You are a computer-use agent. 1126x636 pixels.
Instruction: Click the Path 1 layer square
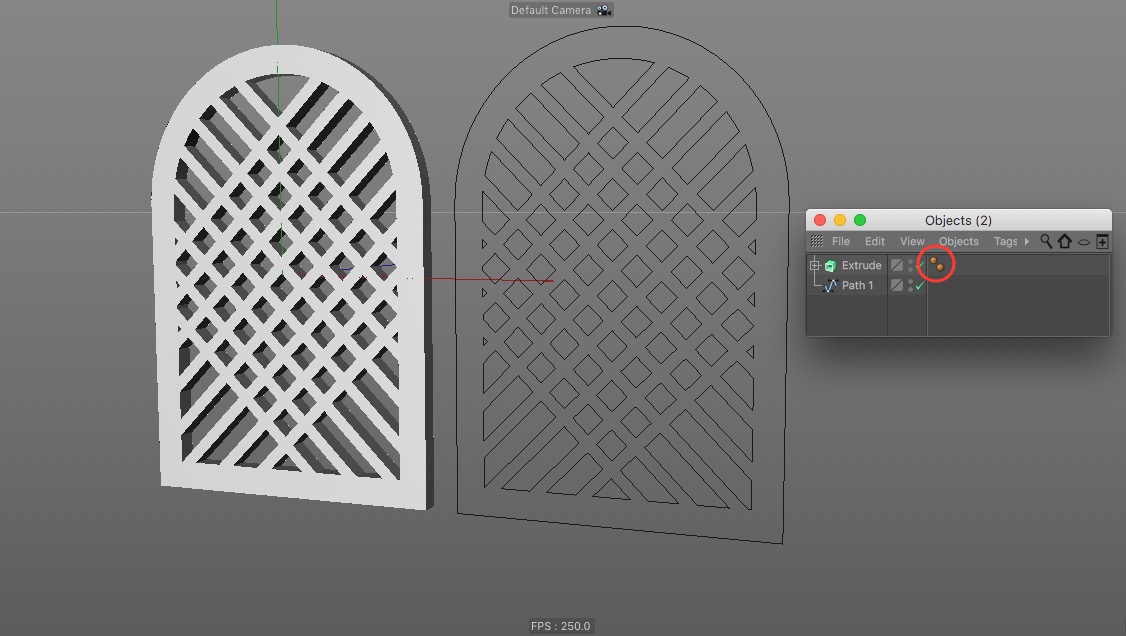[x=897, y=285]
